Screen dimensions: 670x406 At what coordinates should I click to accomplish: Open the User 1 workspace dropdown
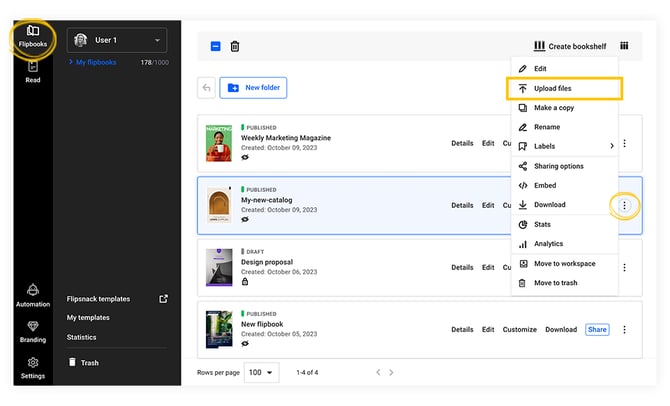(117, 40)
